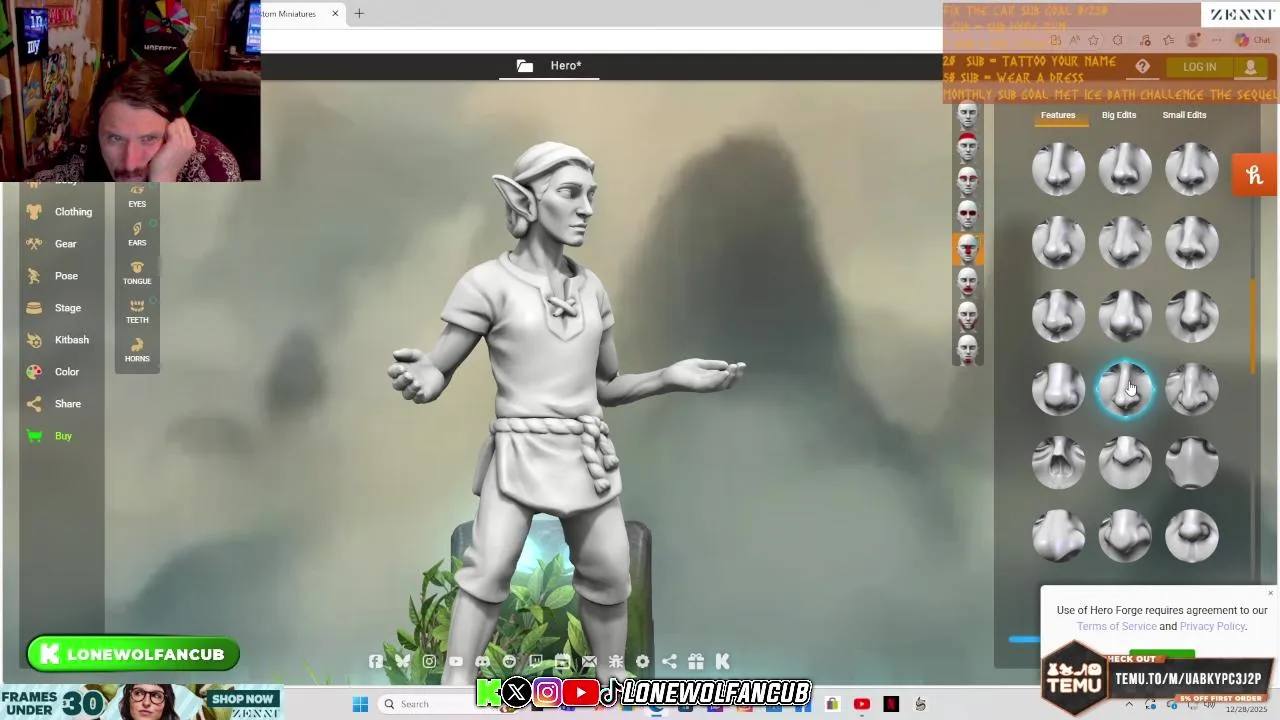This screenshot has height=720, width=1280.
Task: Click the Facebook icon in bottom toolbar
Action: [x=375, y=661]
